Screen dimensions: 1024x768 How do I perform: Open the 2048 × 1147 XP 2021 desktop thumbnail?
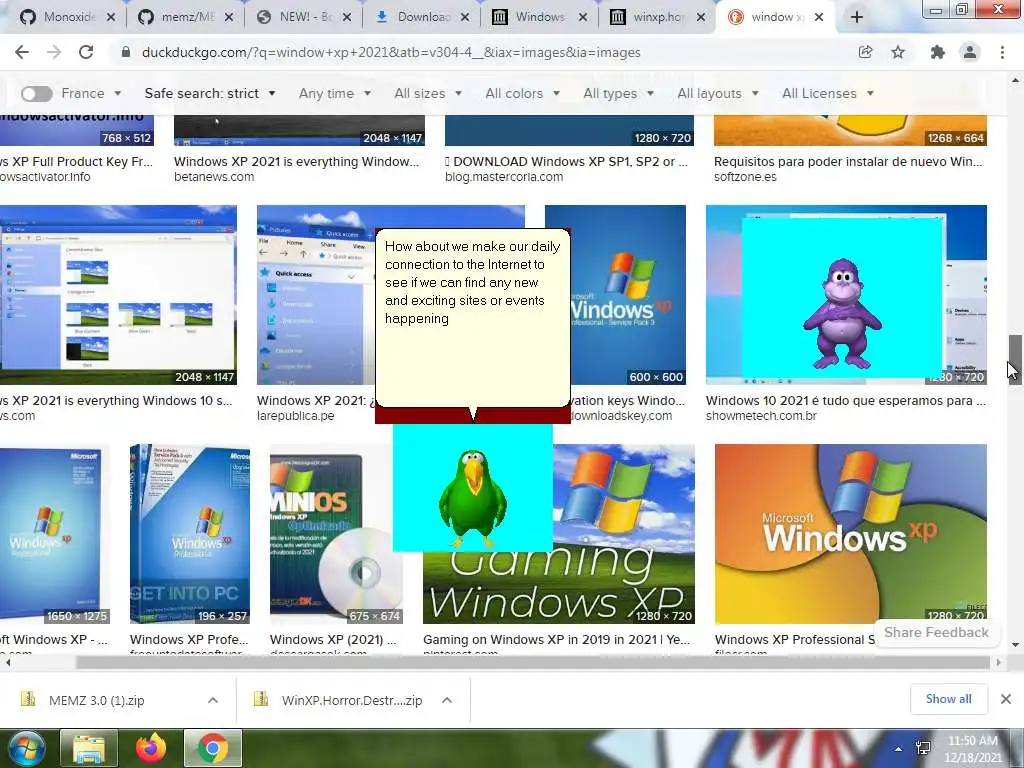point(118,295)
